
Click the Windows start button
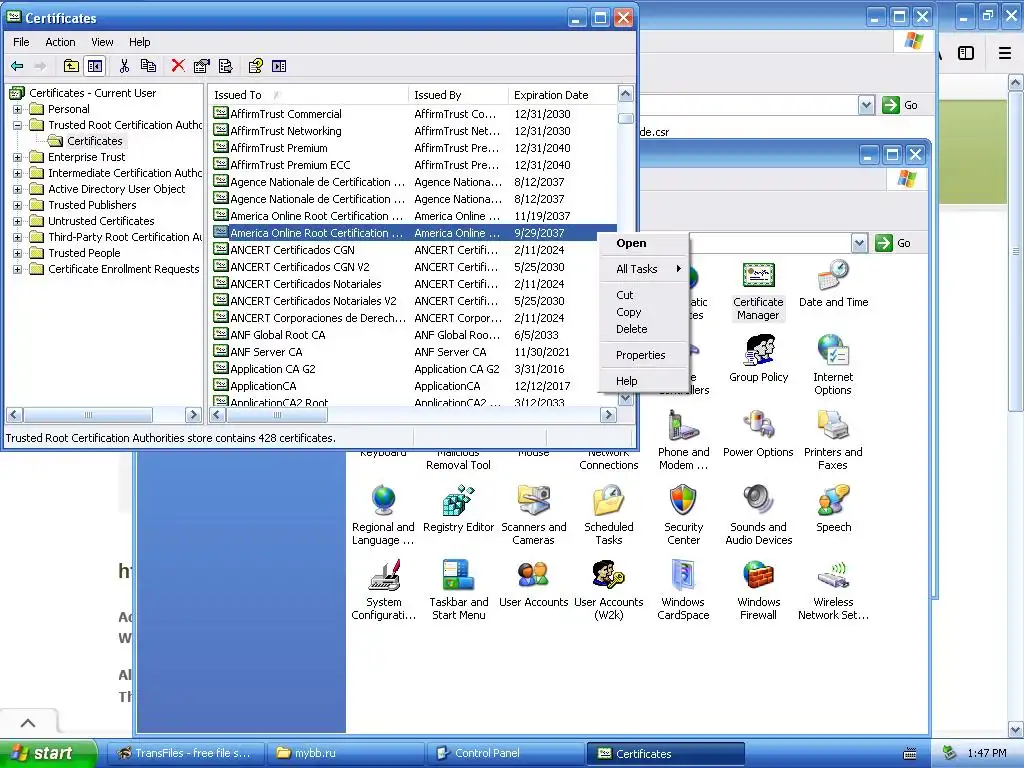point(47,753)
